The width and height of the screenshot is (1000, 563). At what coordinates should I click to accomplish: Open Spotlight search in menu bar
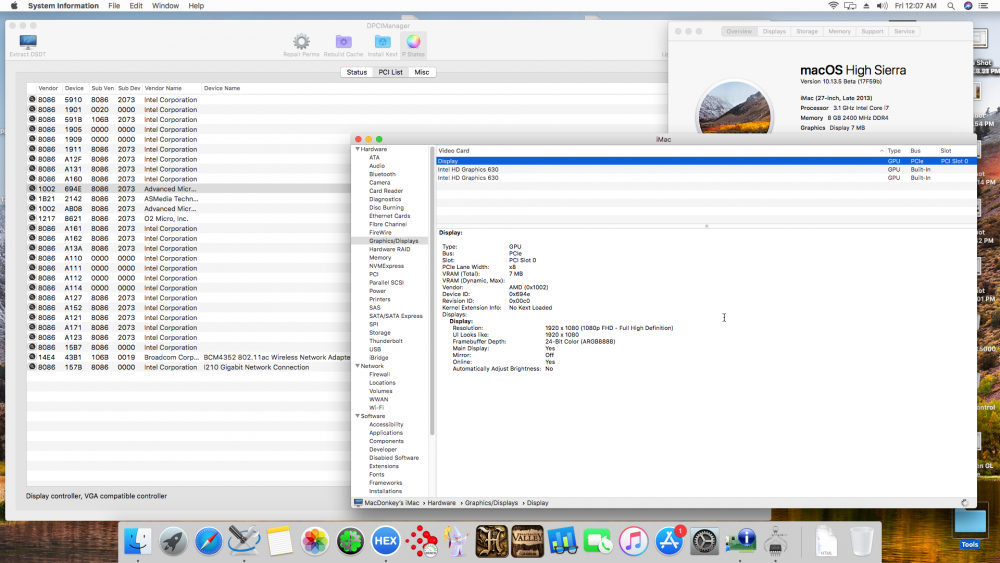[x=951, y=6]
